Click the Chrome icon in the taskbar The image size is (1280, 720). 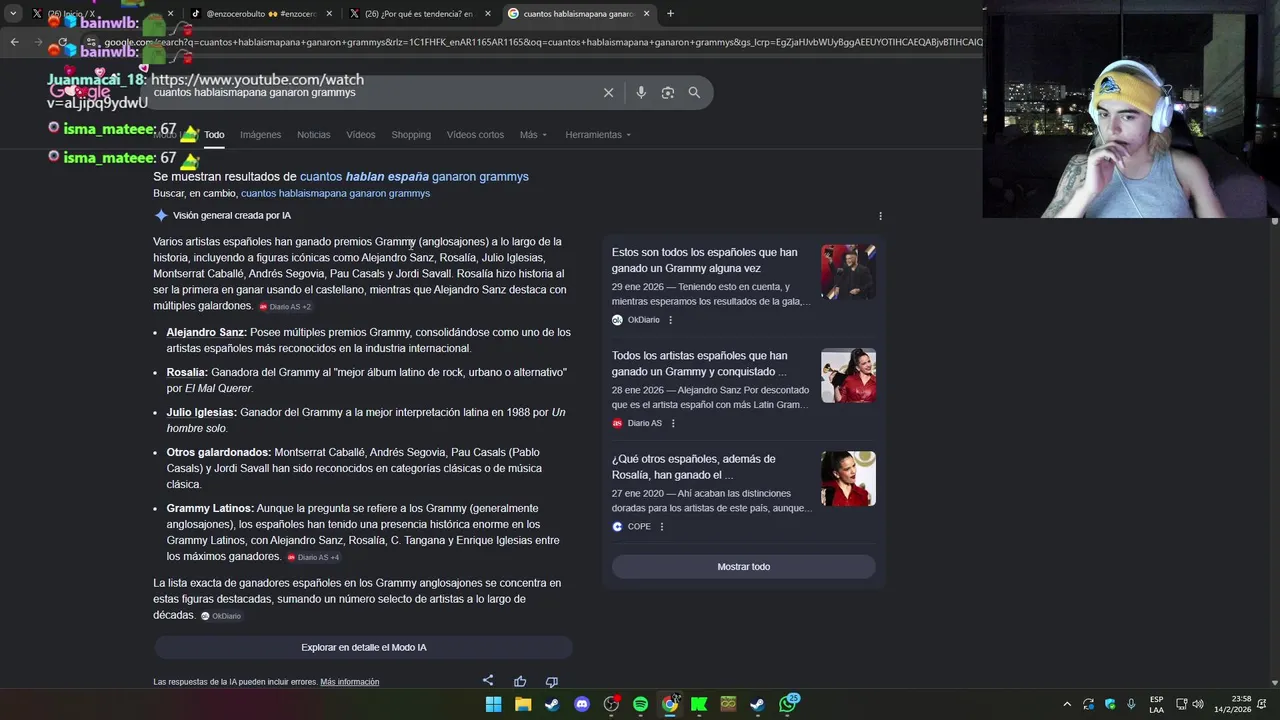pyautogui.click(x=670, y=704)
